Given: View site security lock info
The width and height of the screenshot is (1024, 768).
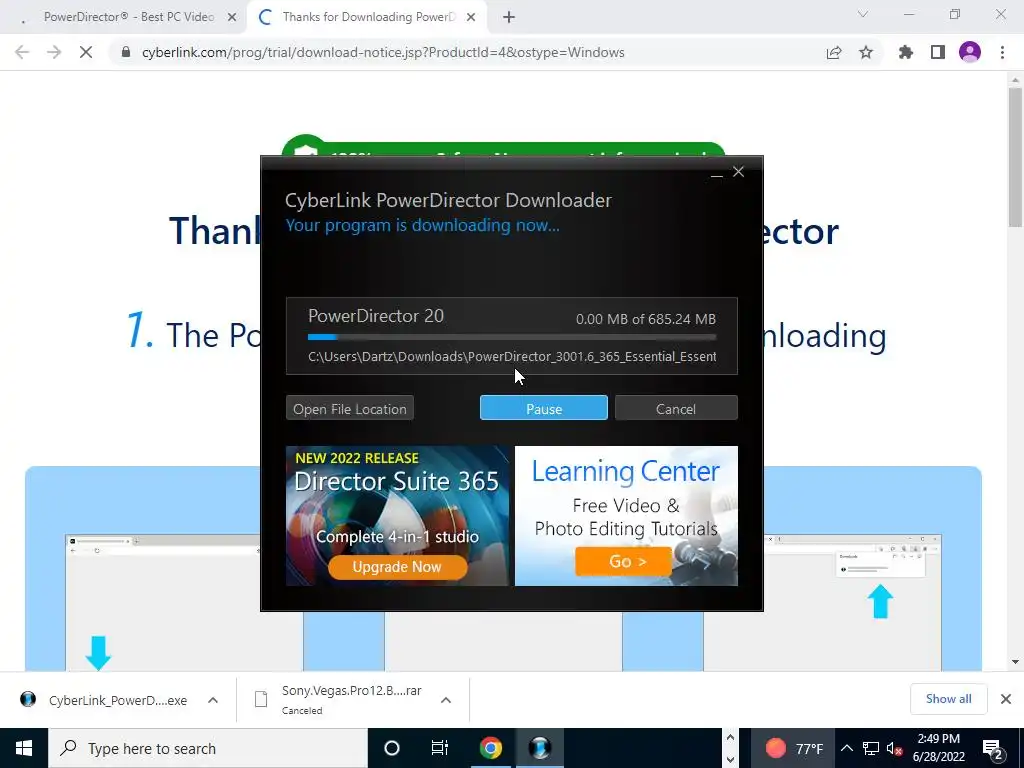Looking at the screenshot, I should pos(126,52).
